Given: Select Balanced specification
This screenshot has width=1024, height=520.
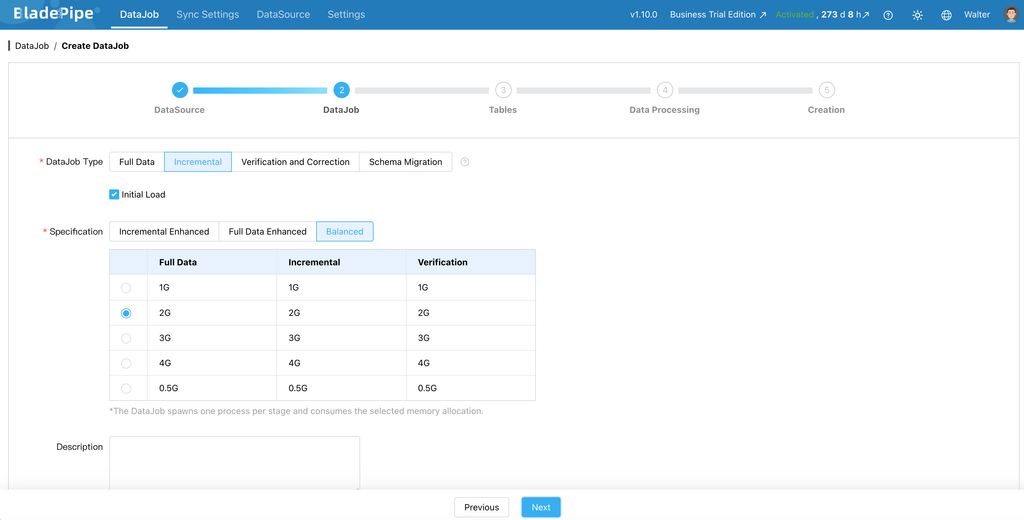Looking at the screenshot, I should point(345,232).
